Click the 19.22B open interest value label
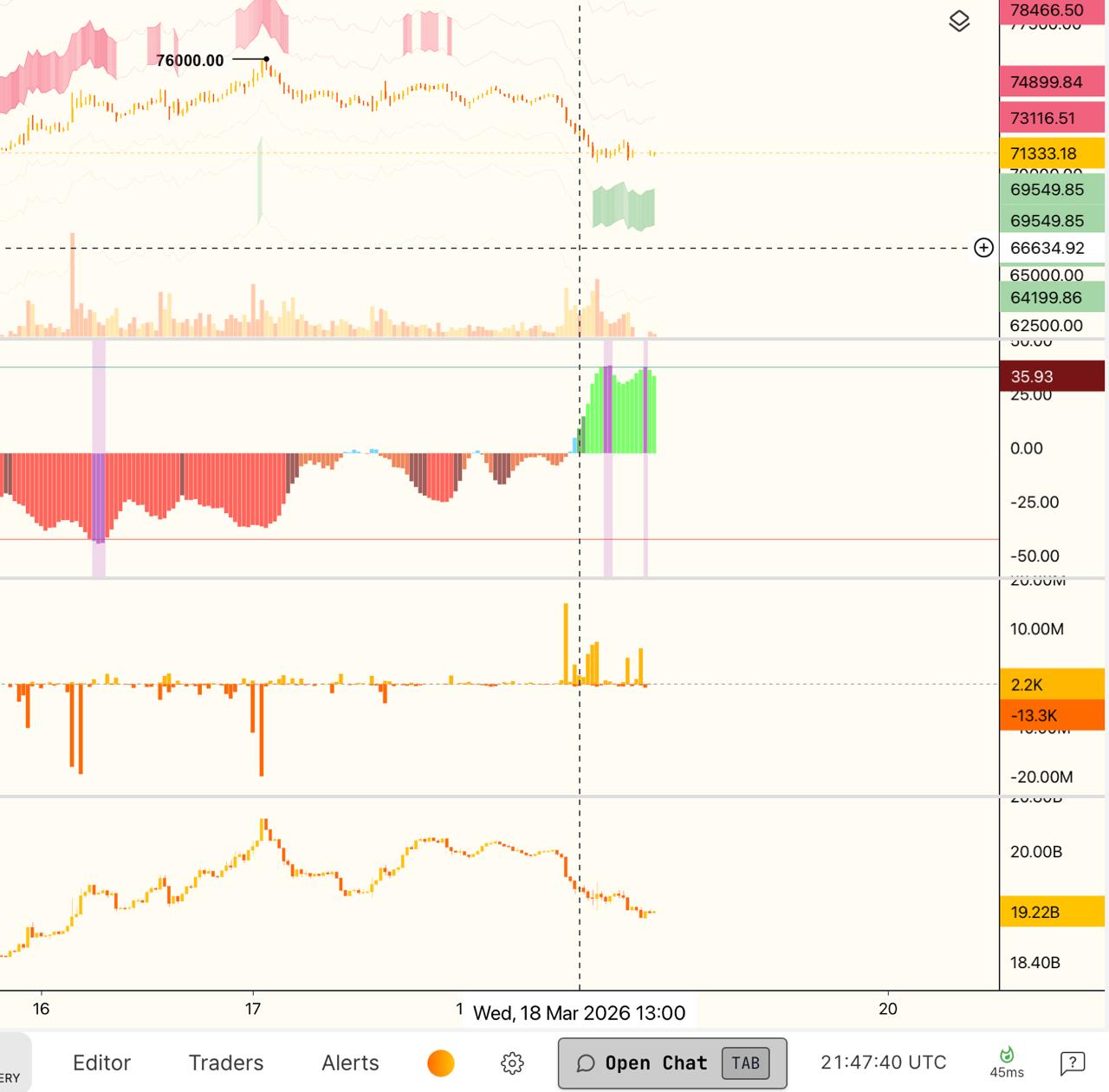This screenshot has width=1109, height=1092. point(1052,912)
